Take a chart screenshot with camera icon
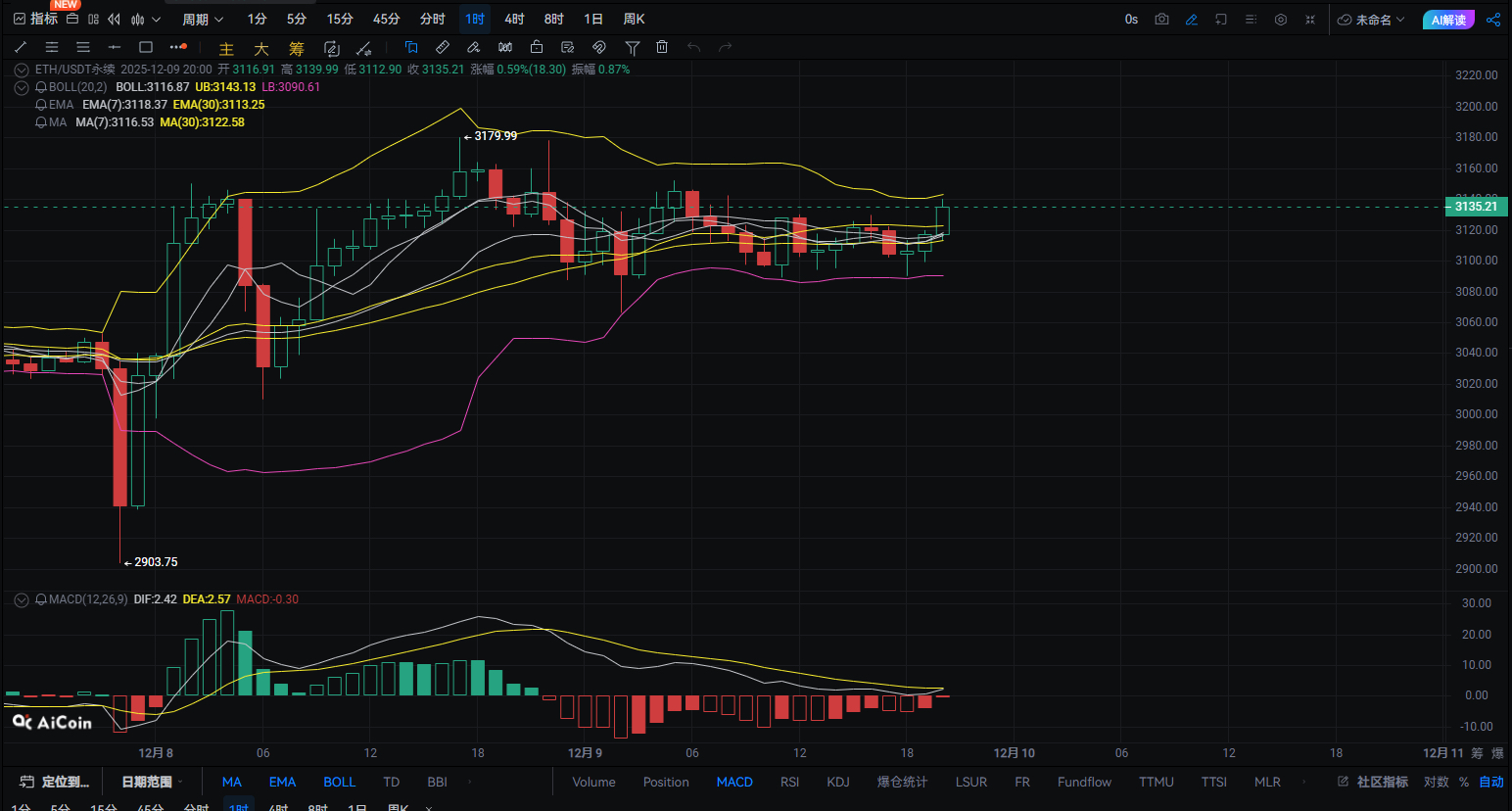The width and height of the screenshot is (1512, 811). tap(1161, 20)
